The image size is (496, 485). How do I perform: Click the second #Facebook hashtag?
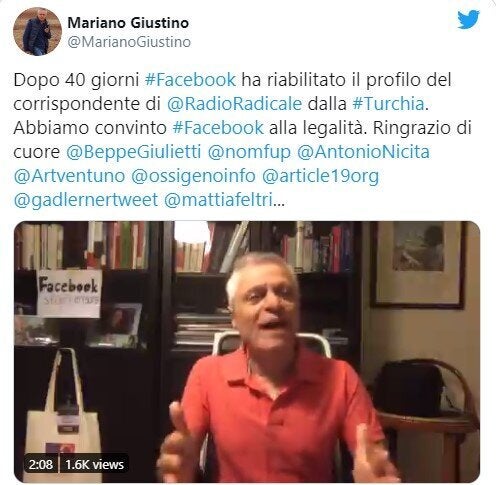tap(218, 128)
